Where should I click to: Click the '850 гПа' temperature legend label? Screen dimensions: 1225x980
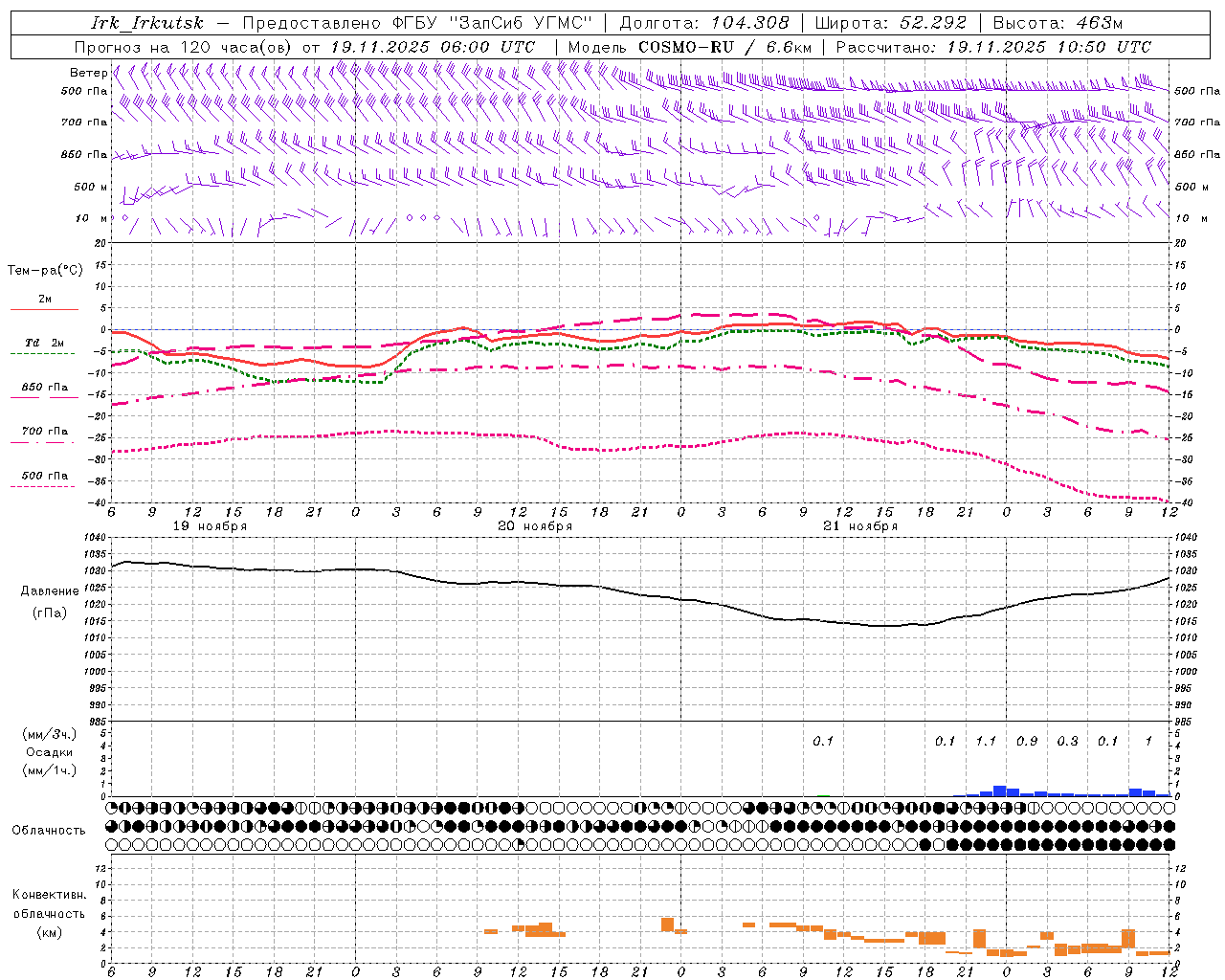pos(45,388)
